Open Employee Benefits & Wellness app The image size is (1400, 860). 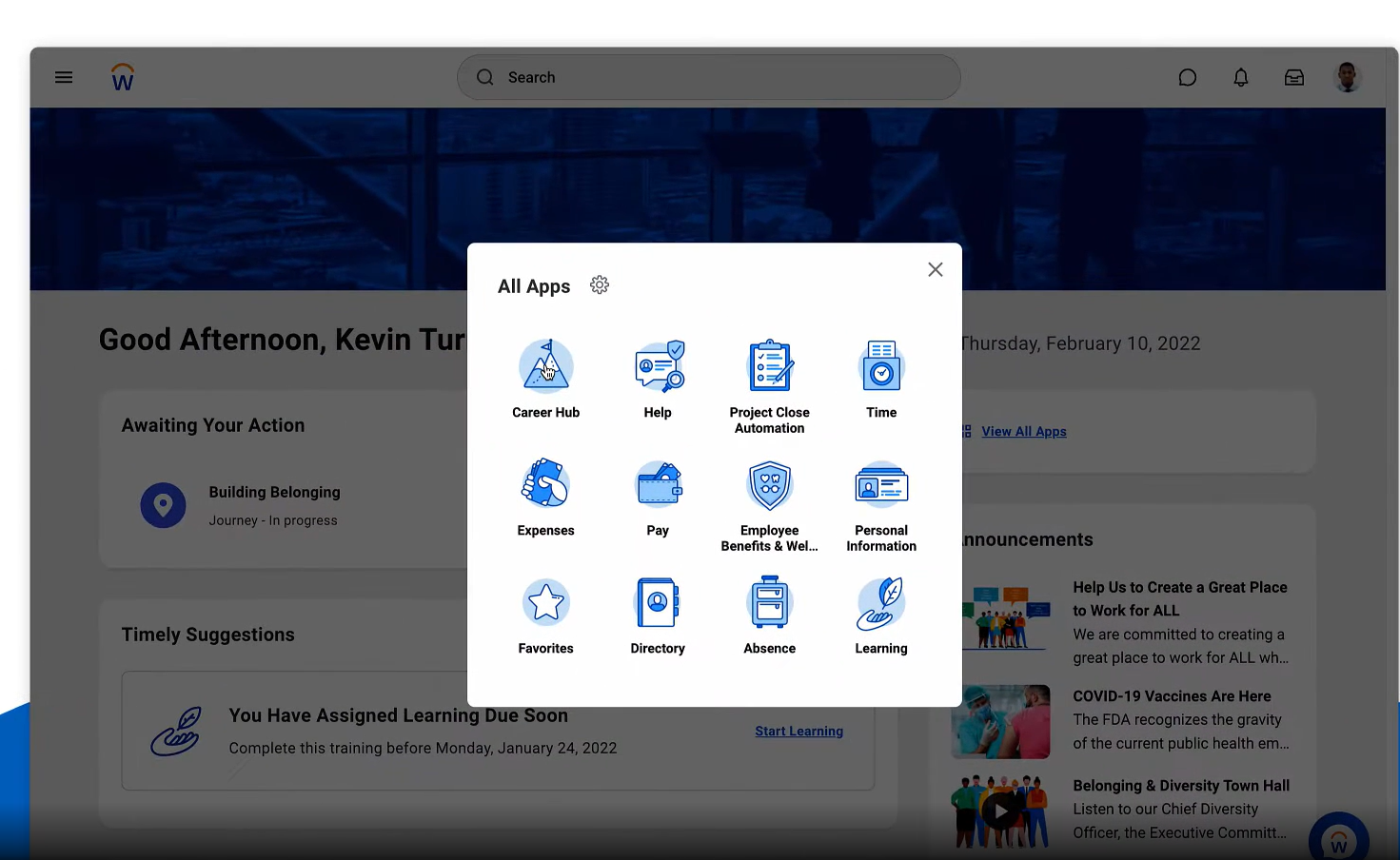(x=769, y=485)
